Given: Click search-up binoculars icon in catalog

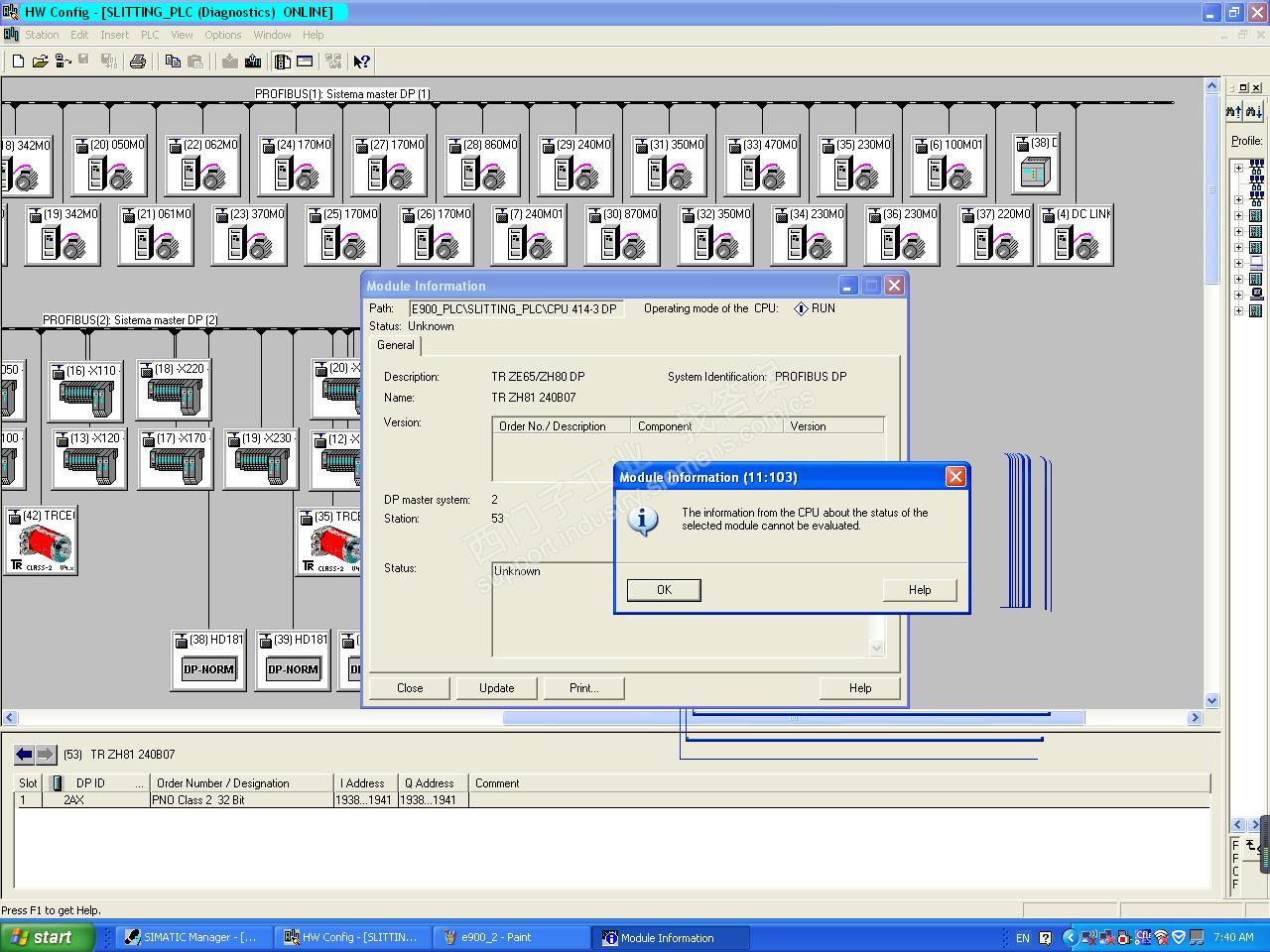Looking at the screenshot, I should point(1233,111).
